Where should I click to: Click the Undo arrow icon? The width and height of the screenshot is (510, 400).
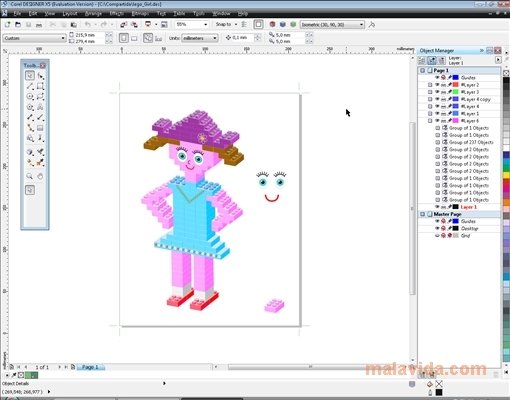[88, 25]
